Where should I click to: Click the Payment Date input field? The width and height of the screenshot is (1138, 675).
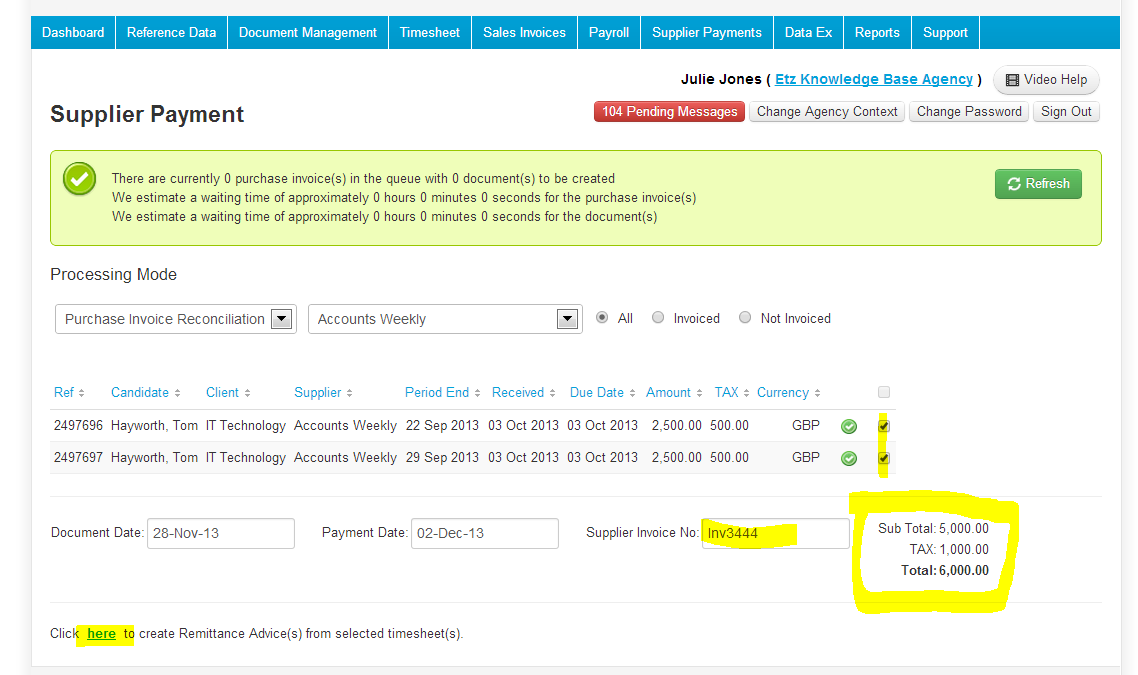[485, 533]
